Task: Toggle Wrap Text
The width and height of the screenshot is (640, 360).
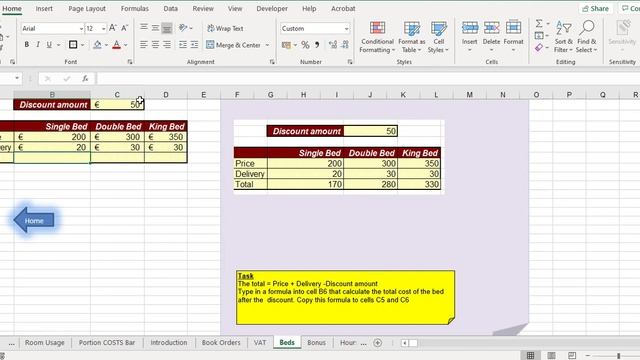Action: [225, 28]
